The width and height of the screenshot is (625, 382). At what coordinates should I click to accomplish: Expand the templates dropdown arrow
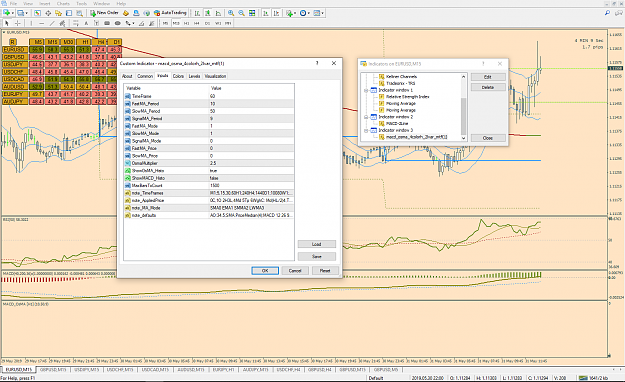322,13
